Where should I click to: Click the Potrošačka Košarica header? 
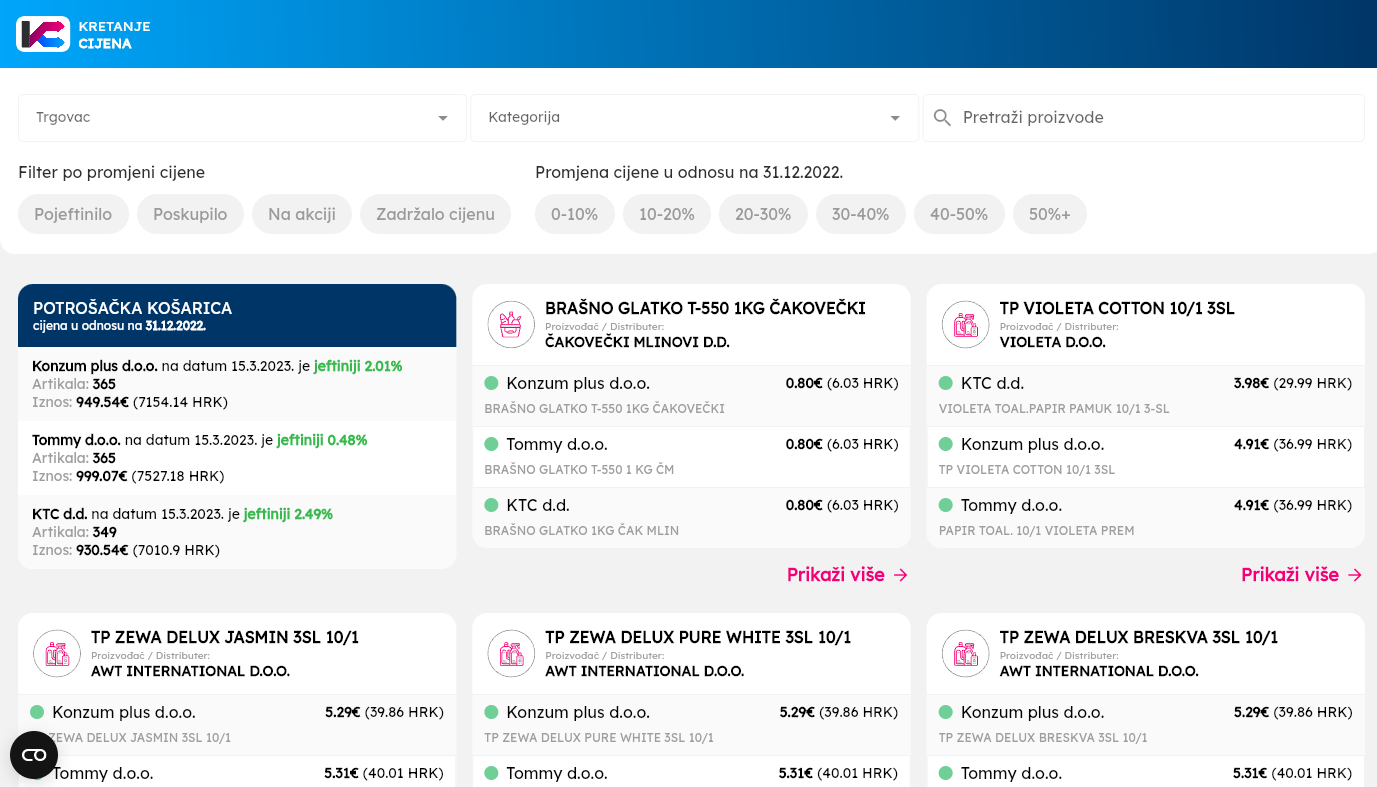(237, 316)
